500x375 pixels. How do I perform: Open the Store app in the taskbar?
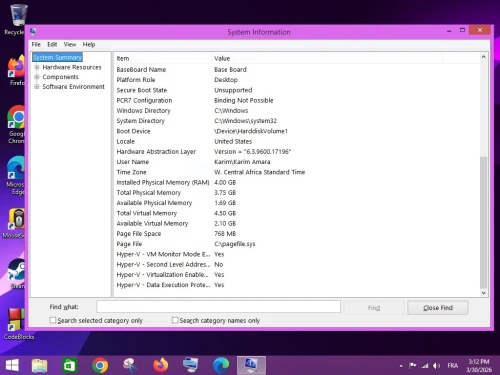click(70, 365)
